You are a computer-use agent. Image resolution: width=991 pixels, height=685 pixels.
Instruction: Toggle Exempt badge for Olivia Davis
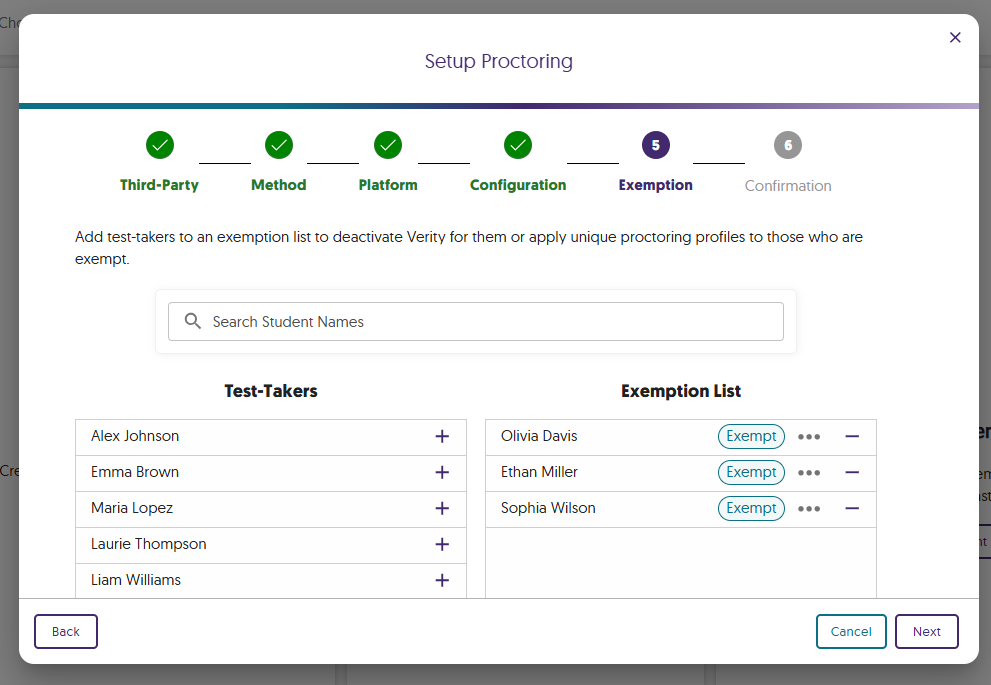[x=751, y=437]
